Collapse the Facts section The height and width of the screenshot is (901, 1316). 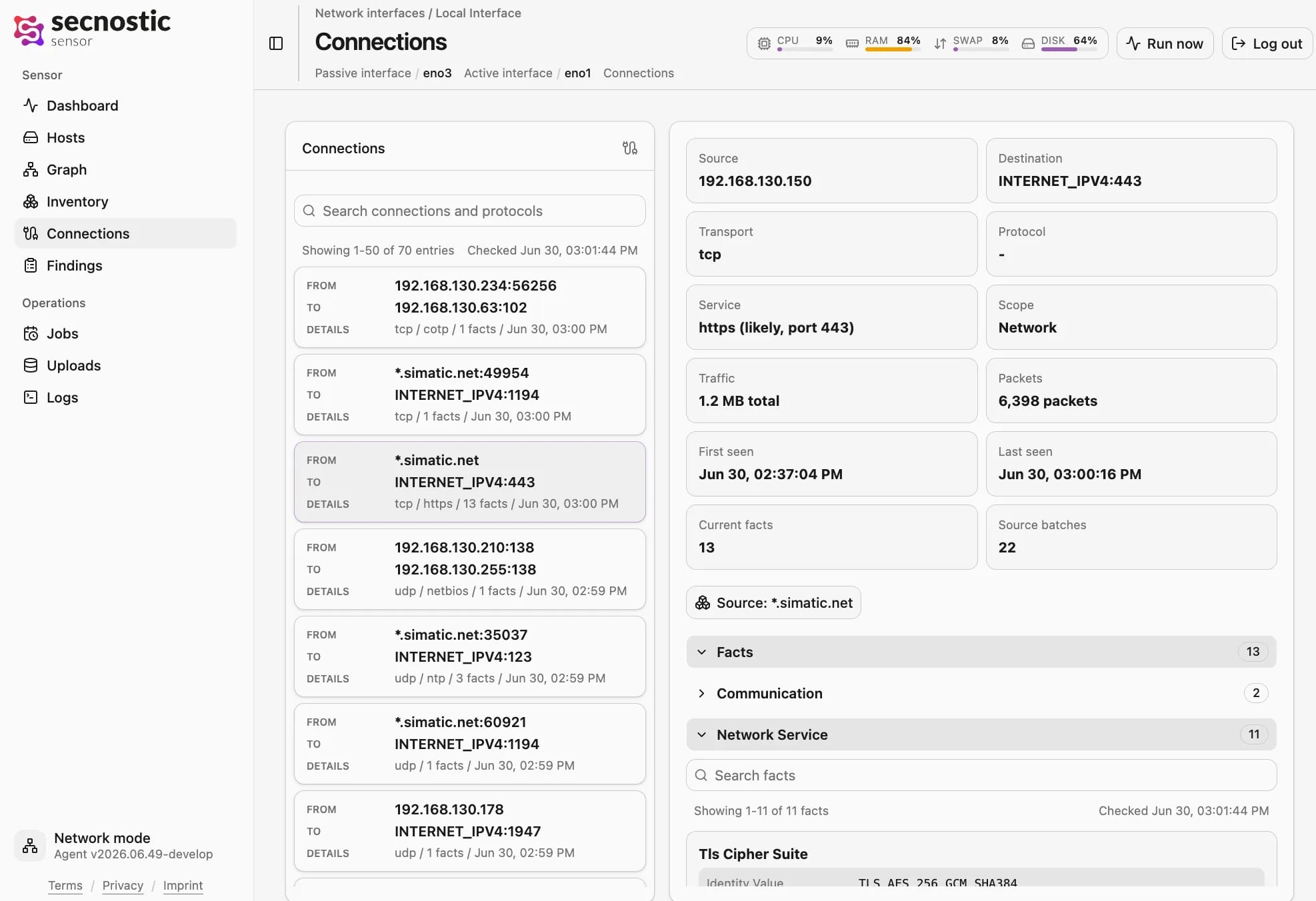(981, 652)
